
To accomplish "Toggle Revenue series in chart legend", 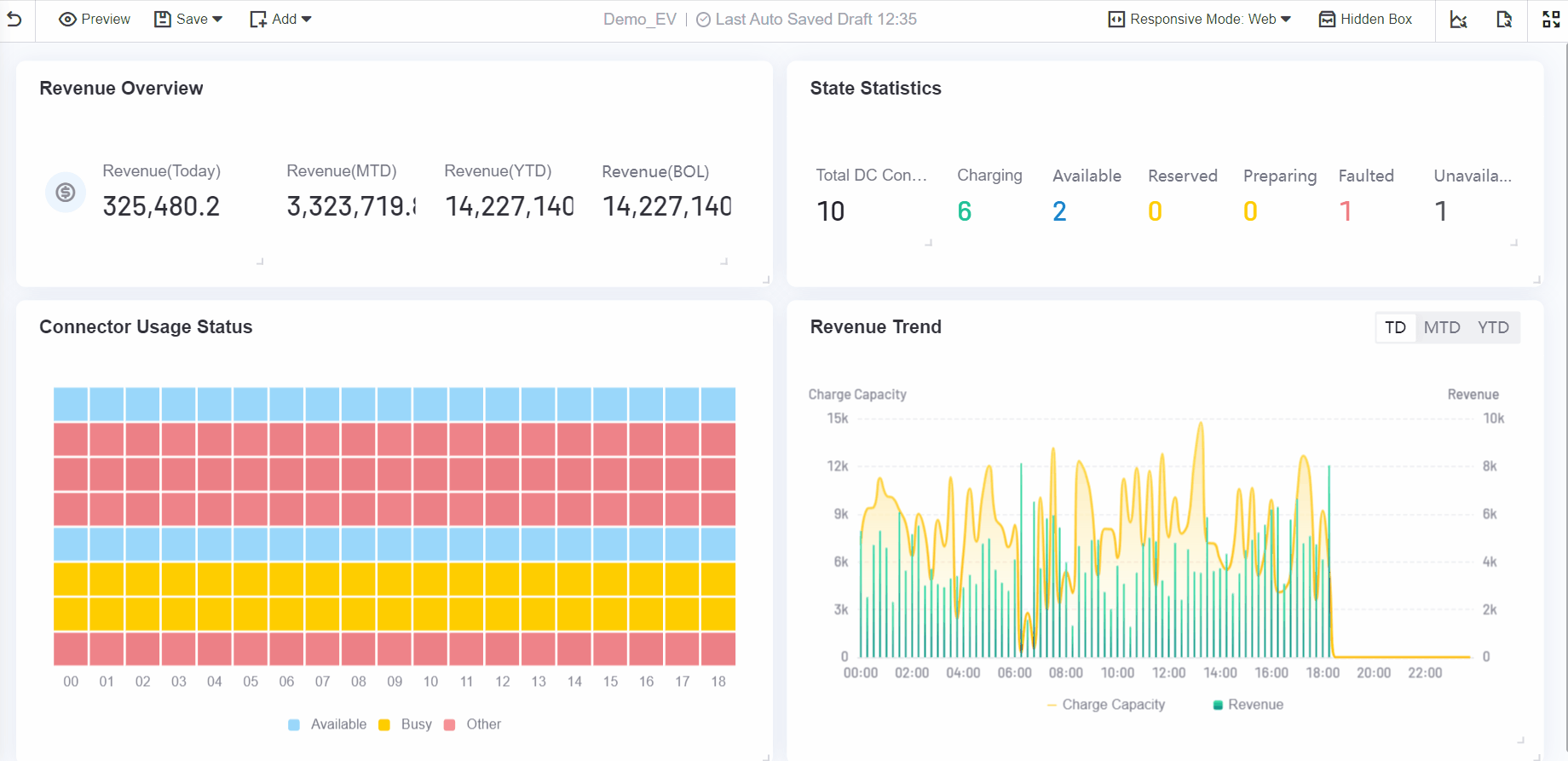I will point(1248,705).
